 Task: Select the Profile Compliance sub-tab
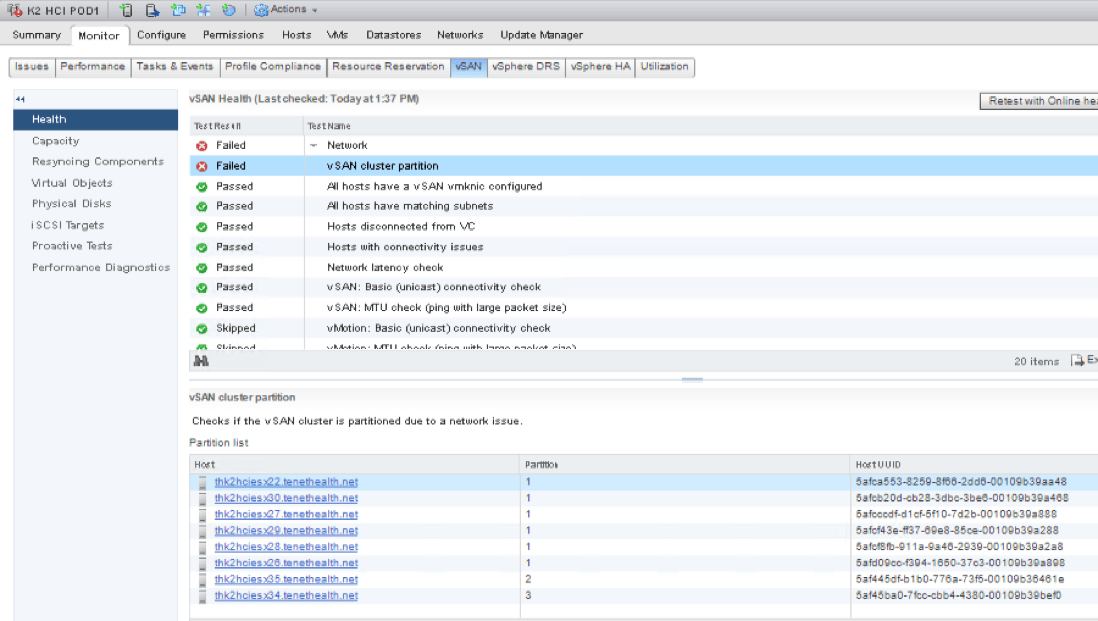coord(272,67)
